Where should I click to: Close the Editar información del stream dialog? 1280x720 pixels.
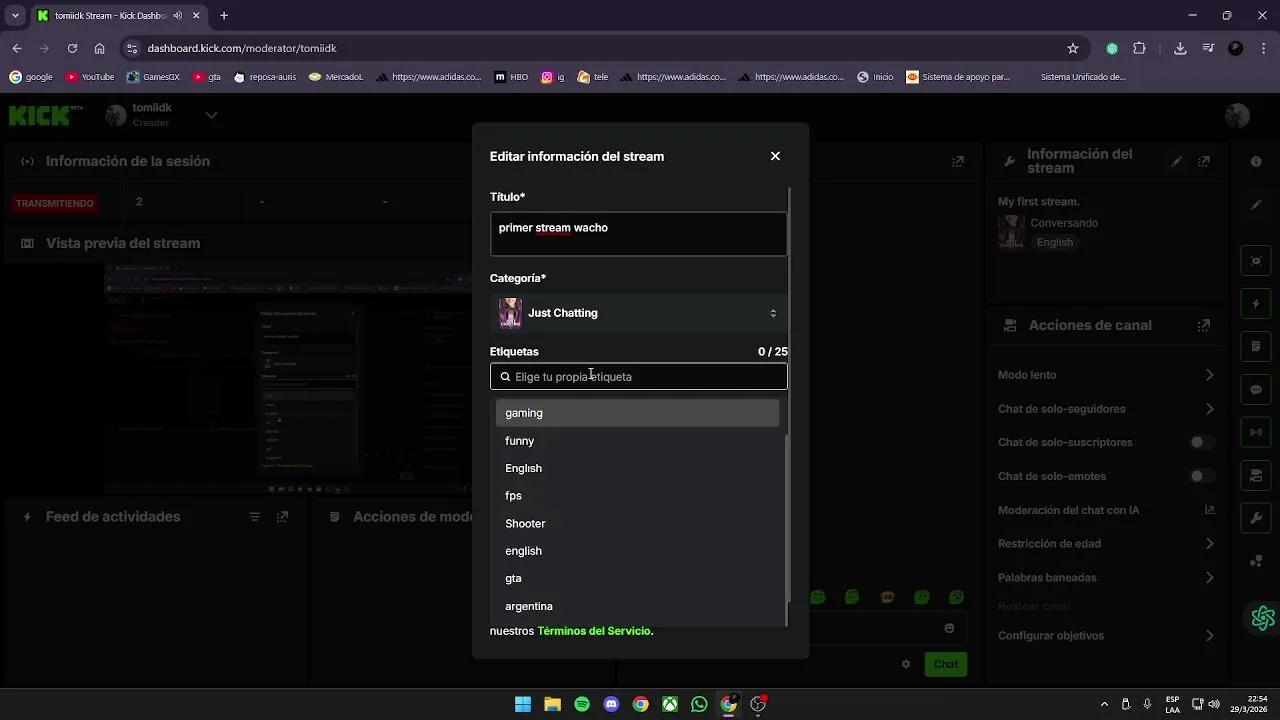click(775, 156)
